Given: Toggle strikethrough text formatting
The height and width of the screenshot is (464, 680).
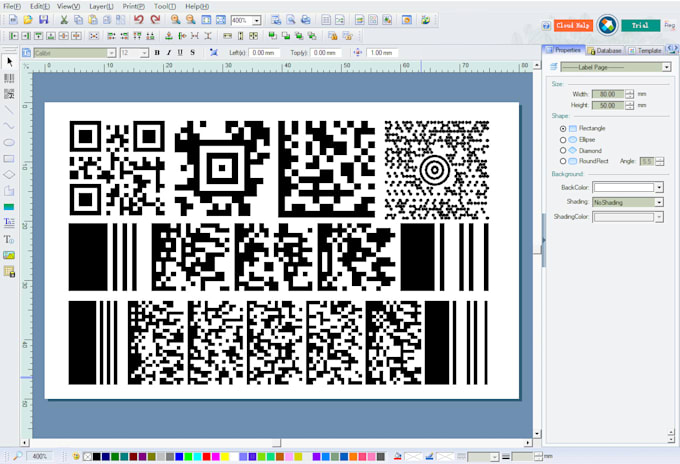Looking at the screenshot, I should point(193,52).
